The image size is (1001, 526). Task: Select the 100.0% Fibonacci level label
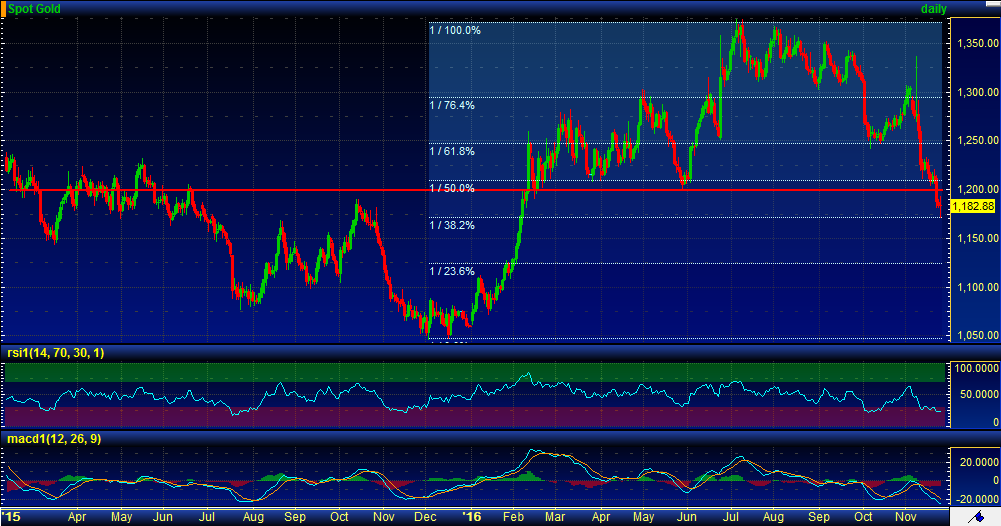(455, 31)
